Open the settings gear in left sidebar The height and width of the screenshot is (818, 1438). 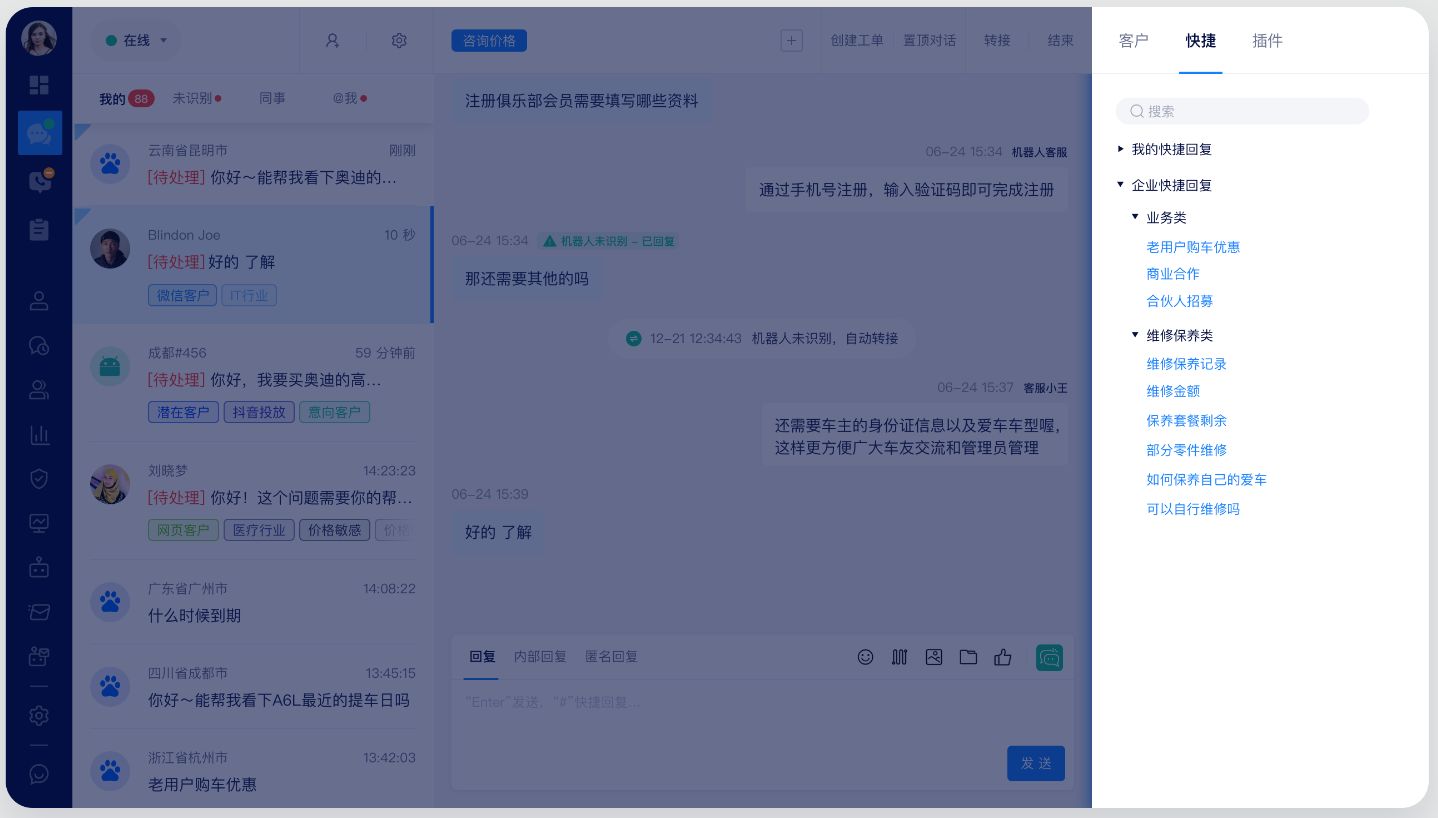(39, 716)
